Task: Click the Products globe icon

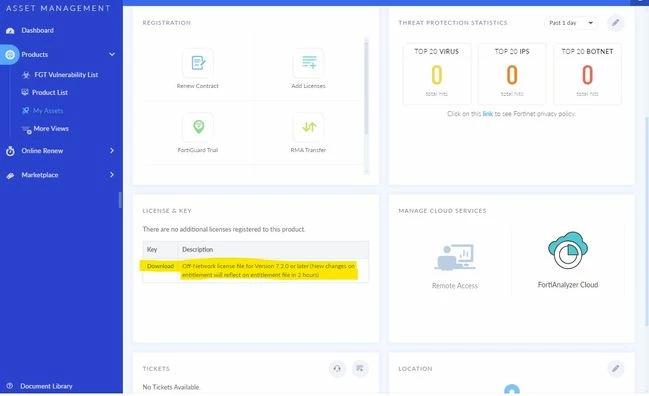Action: (x=10, y=54)
